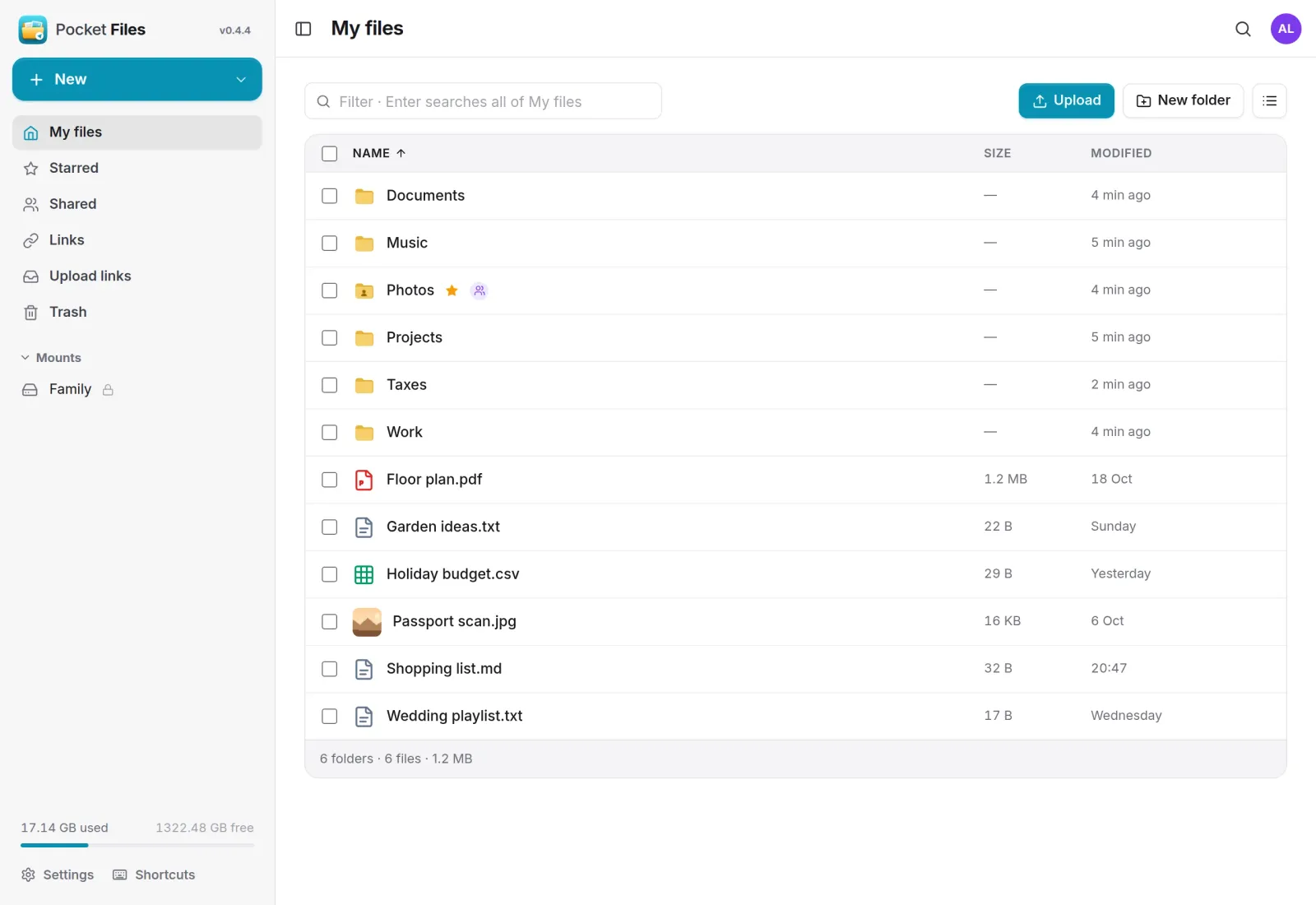Click the storage usage progress bar
The height and width of the screenshot is (905, 1316).
coord(137,845)
